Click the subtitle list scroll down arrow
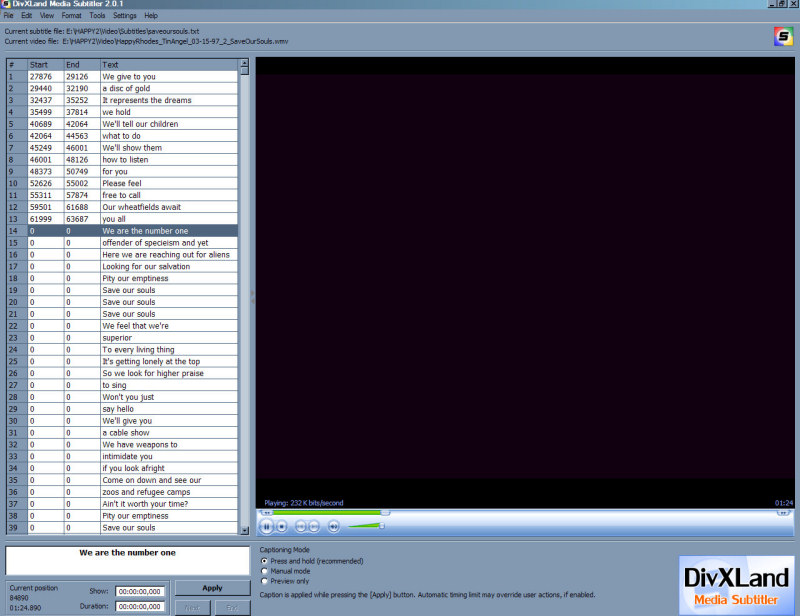This screenshot has width=800, height=616. [x=244, y=530]
